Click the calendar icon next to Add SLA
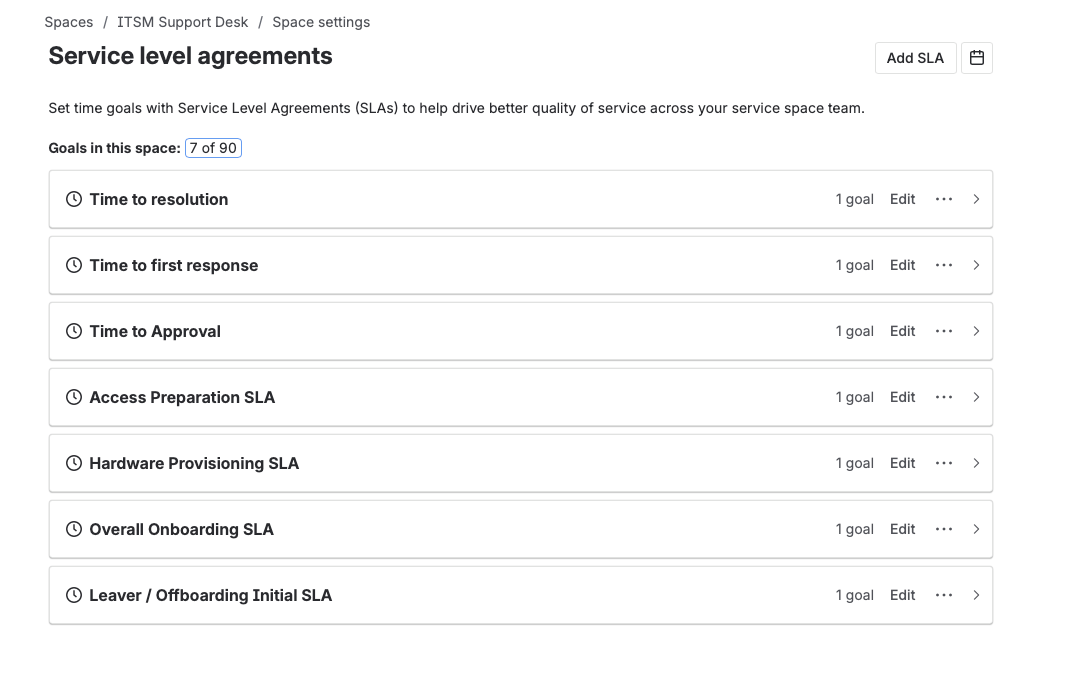Image resolution: width=1071 pixels, height=697 pixels. (977, 58)
